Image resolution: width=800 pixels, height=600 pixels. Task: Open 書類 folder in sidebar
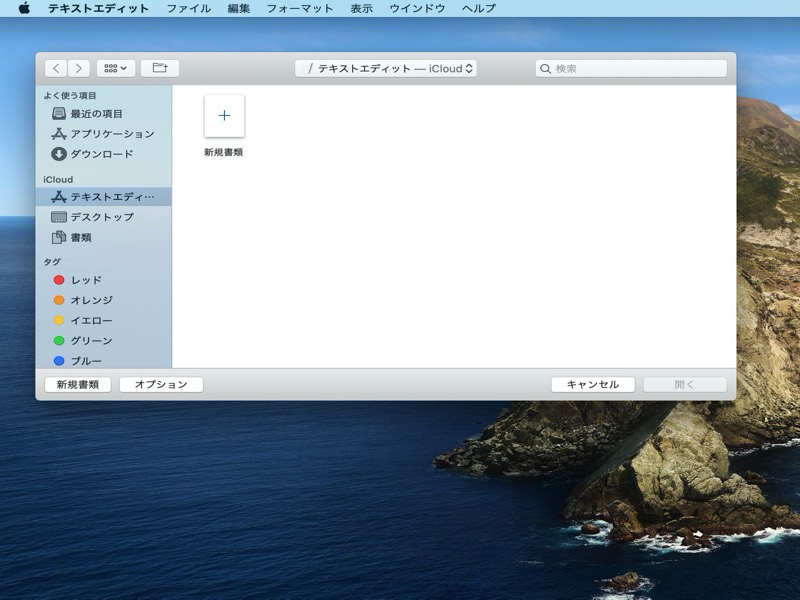pos(80,238)
